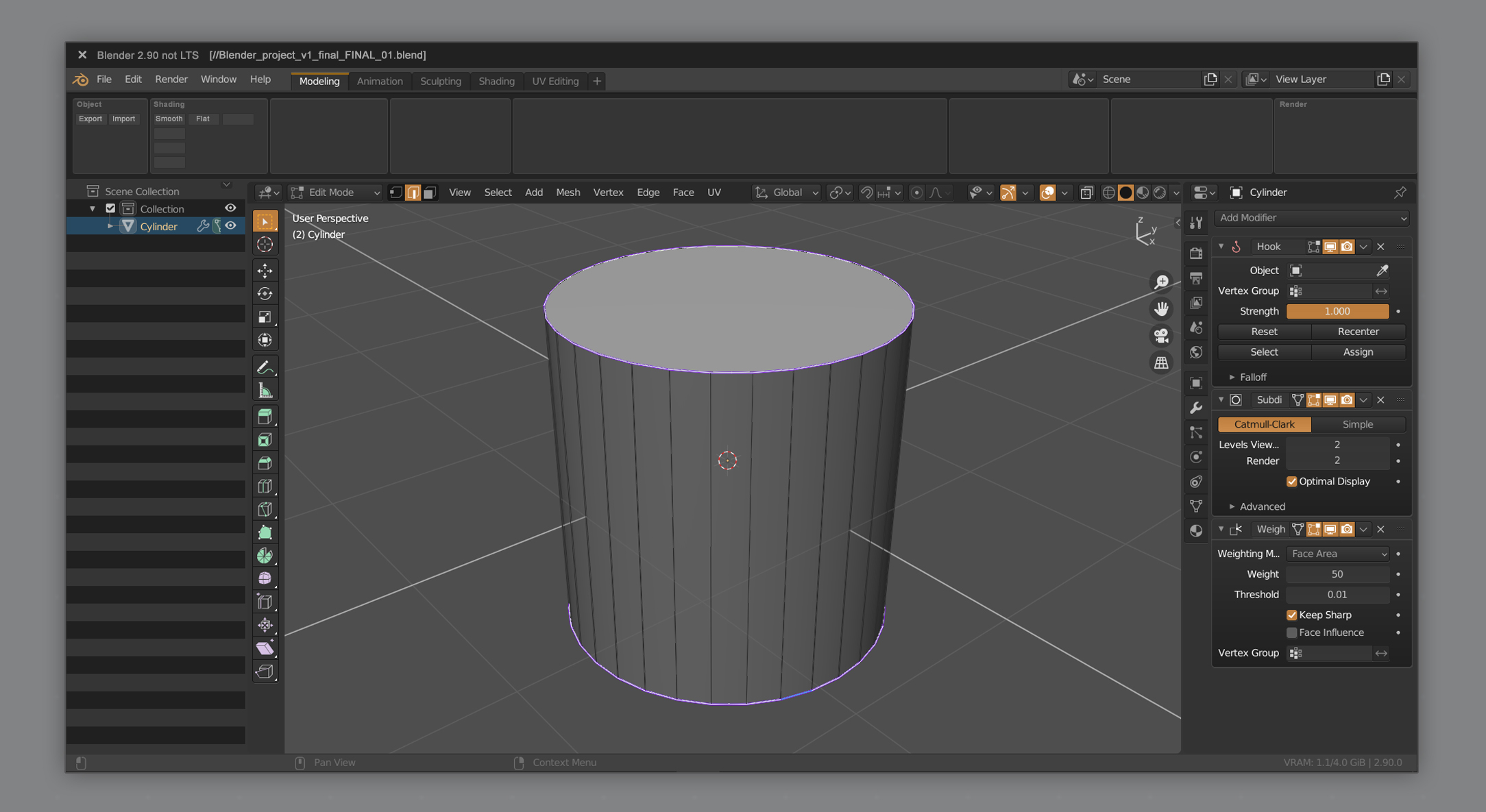Click the Smooth shading button
Image resolution: width=1486 pixels, height=812 pixels.
tap(169, 119)
